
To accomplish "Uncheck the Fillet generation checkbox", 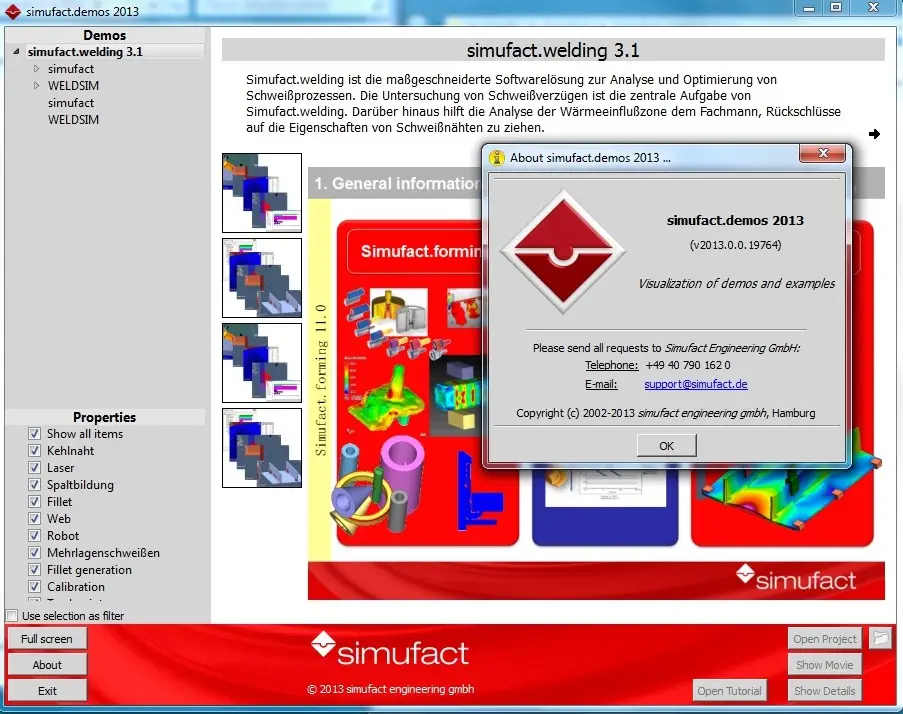I will click(35, 569).
